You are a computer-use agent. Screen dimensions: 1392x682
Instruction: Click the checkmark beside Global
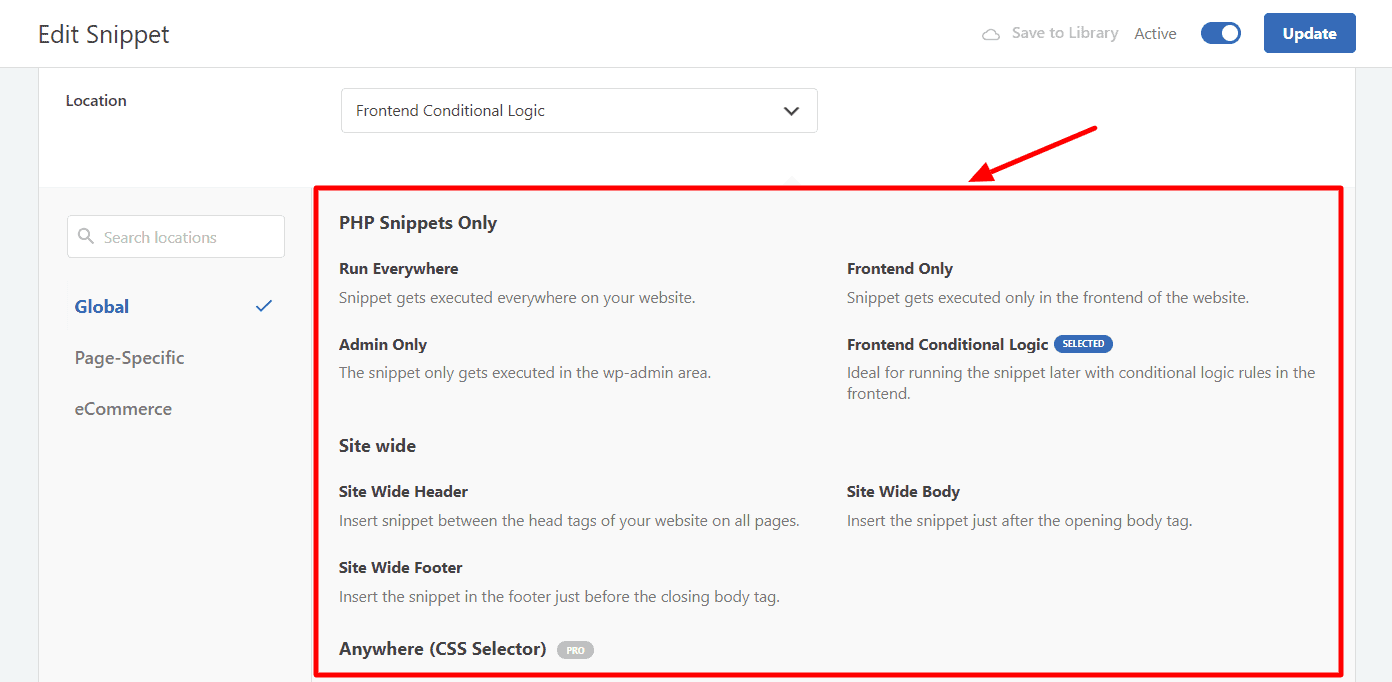tap(264, 306)
